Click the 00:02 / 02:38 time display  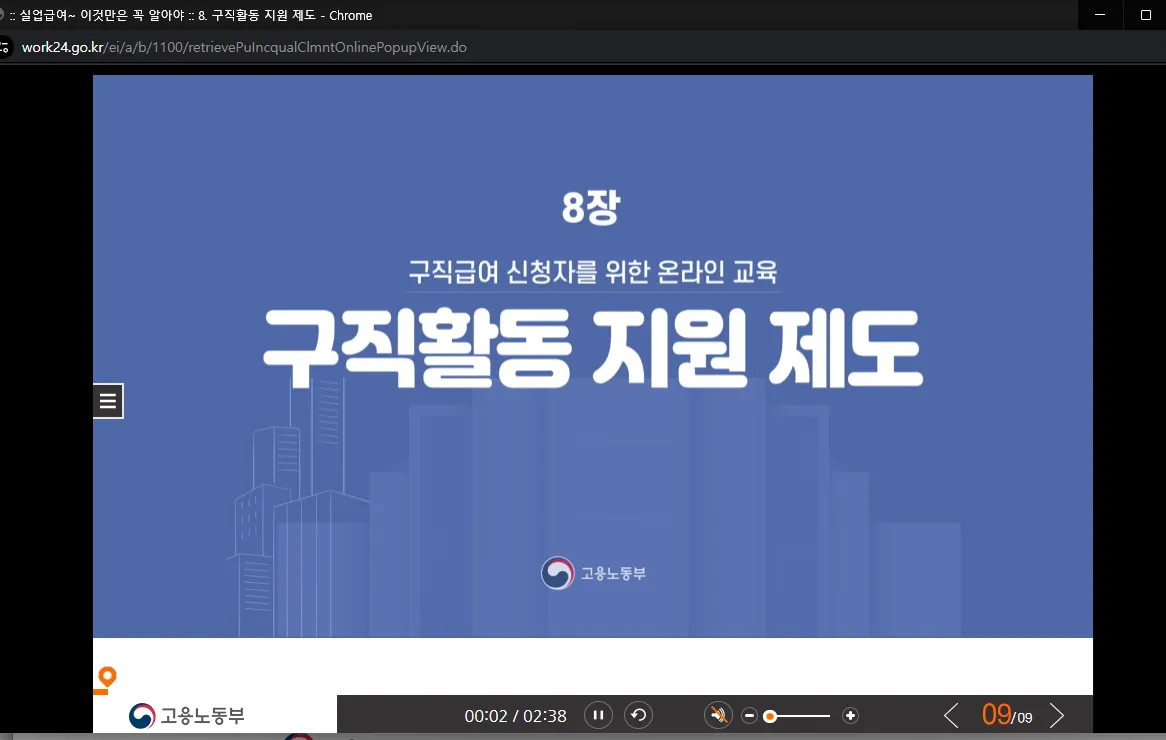[515, 716]
